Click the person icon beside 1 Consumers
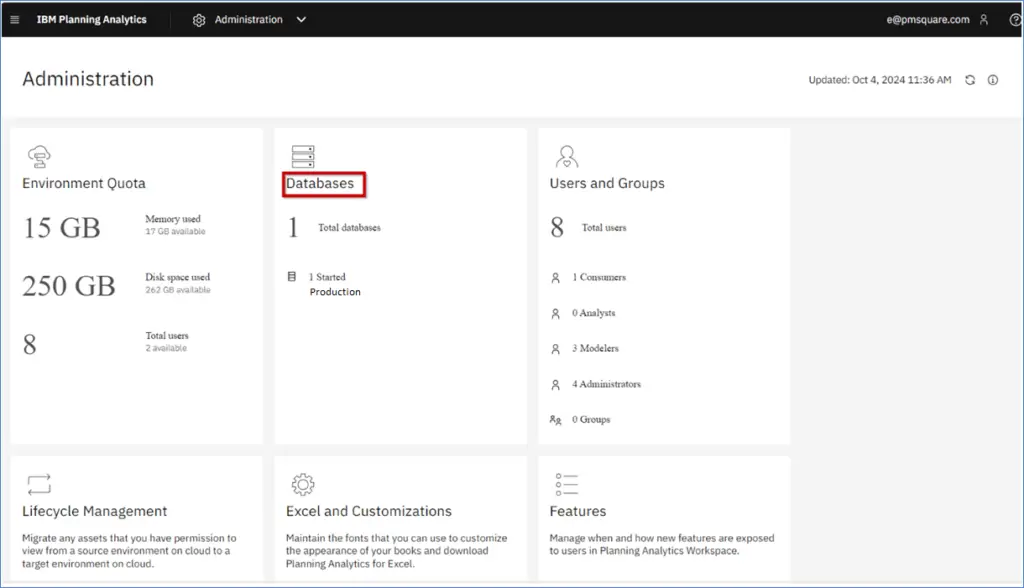1024x588 pixels. [x=555, y=278]
